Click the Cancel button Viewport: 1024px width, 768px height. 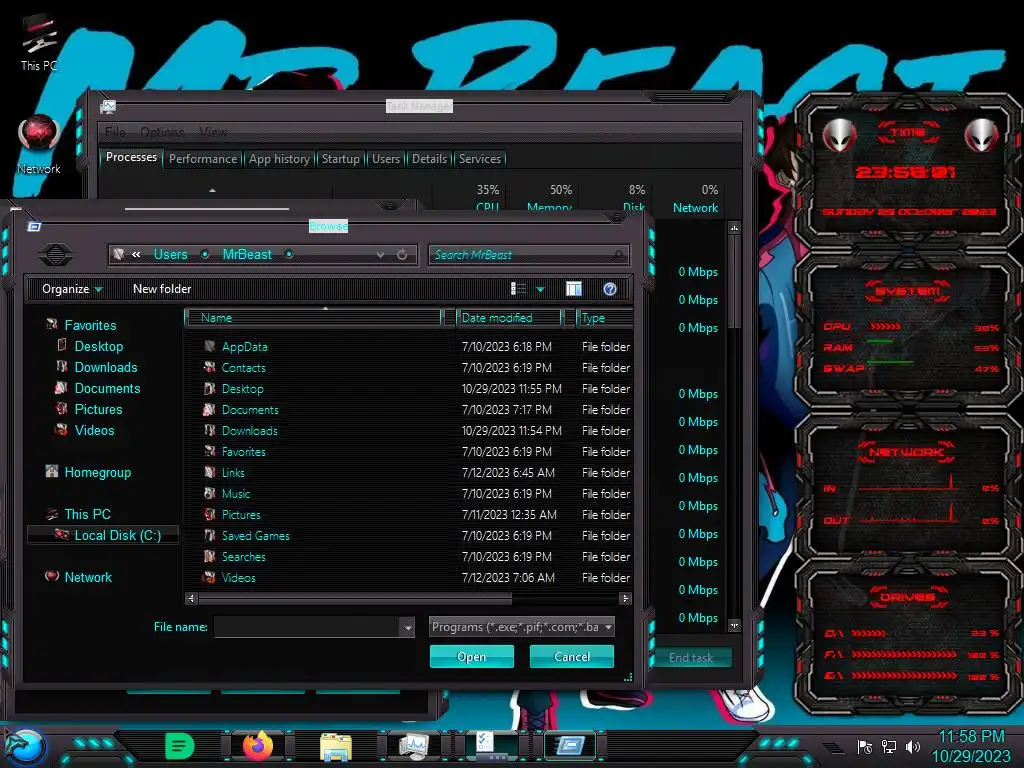571,656
